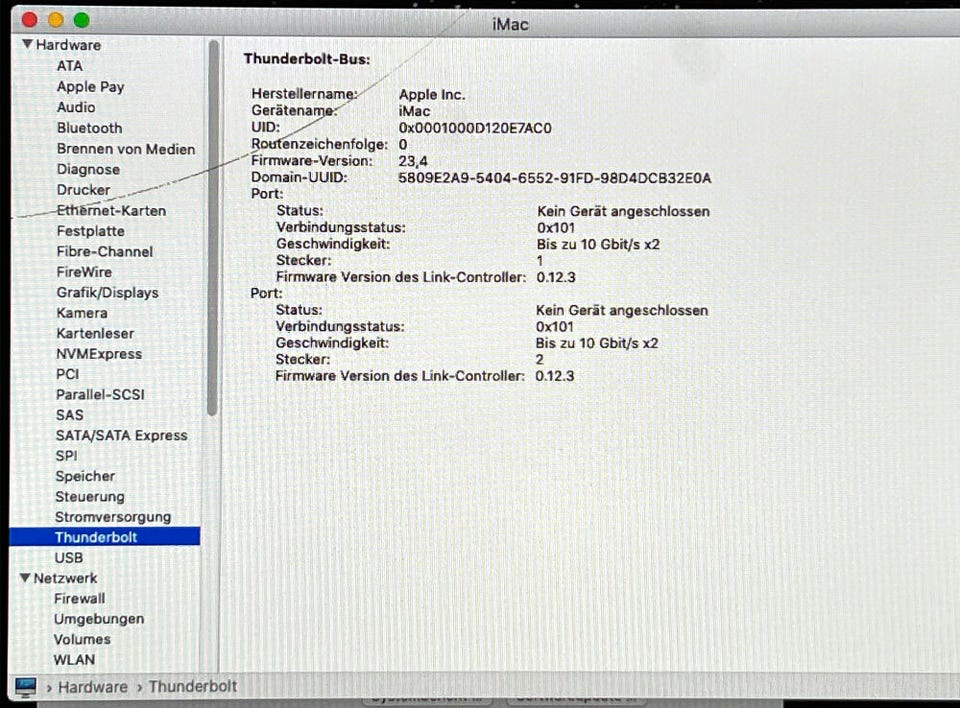Show WLAN network information
Viewport: 960px width, 708px height.
click(74, 660)
